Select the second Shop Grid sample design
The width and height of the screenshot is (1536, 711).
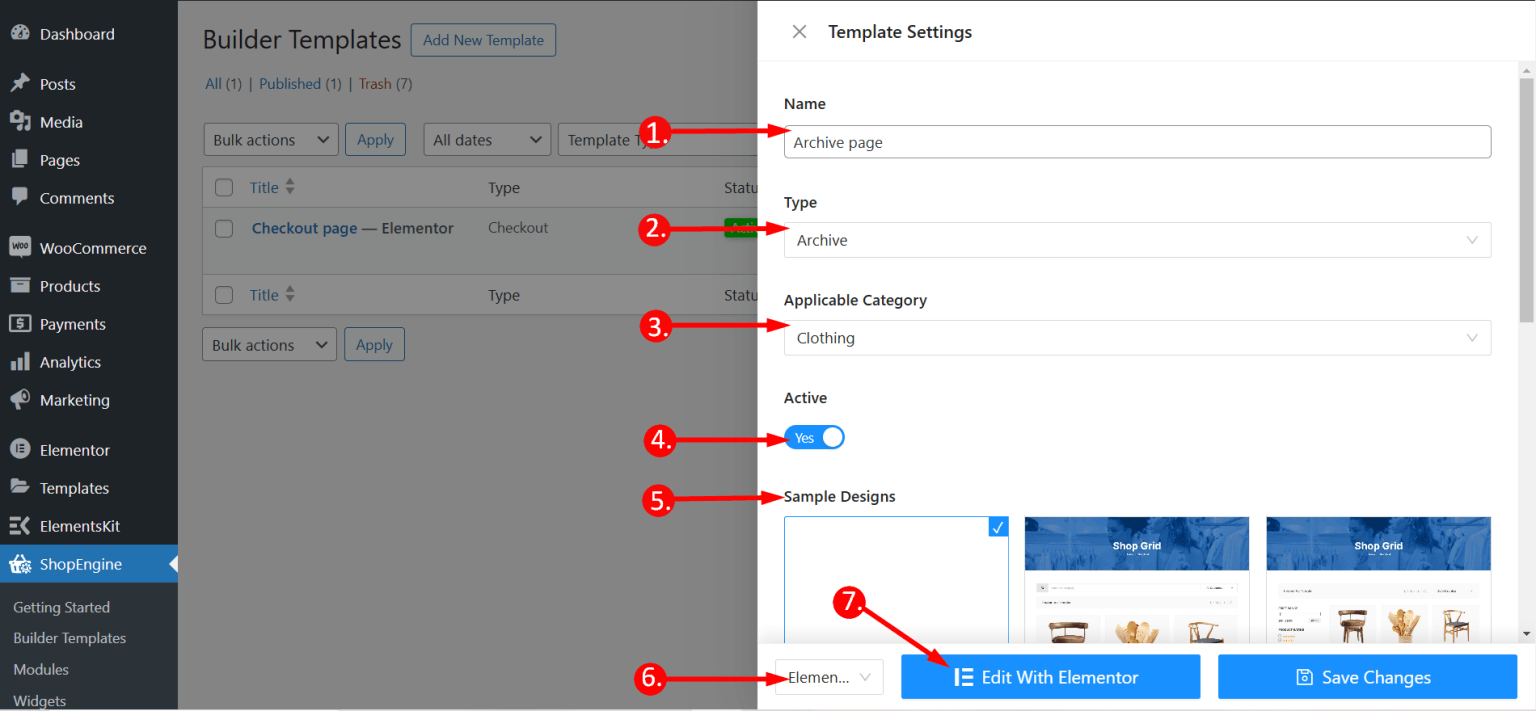(1378, 580)
